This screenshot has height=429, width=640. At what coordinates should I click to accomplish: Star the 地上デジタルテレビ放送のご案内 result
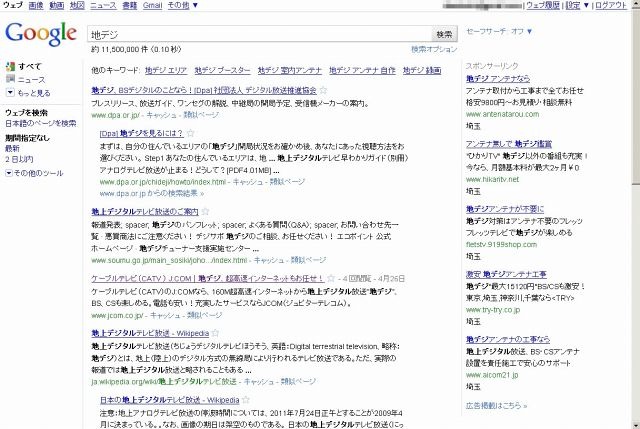tap(206, 211)
